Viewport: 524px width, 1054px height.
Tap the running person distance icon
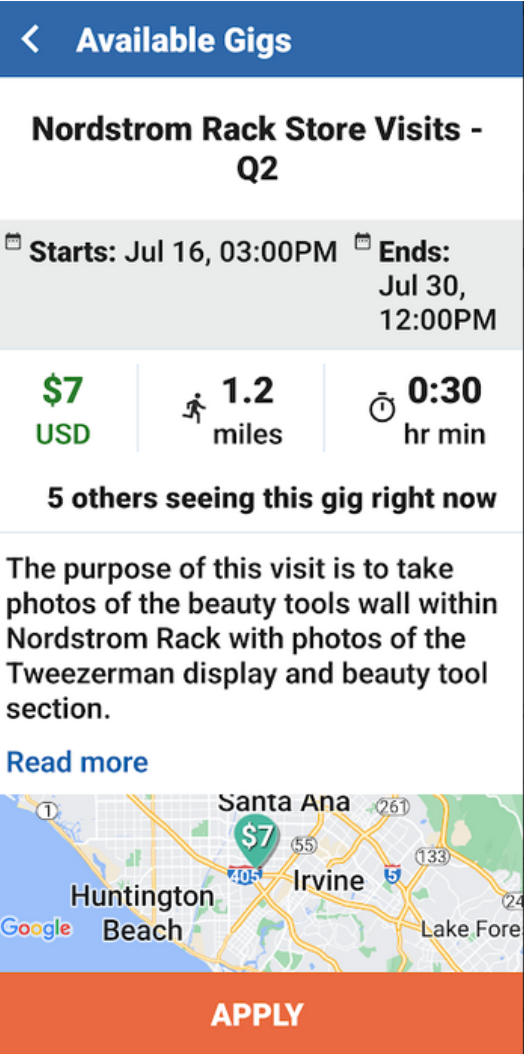195,409
